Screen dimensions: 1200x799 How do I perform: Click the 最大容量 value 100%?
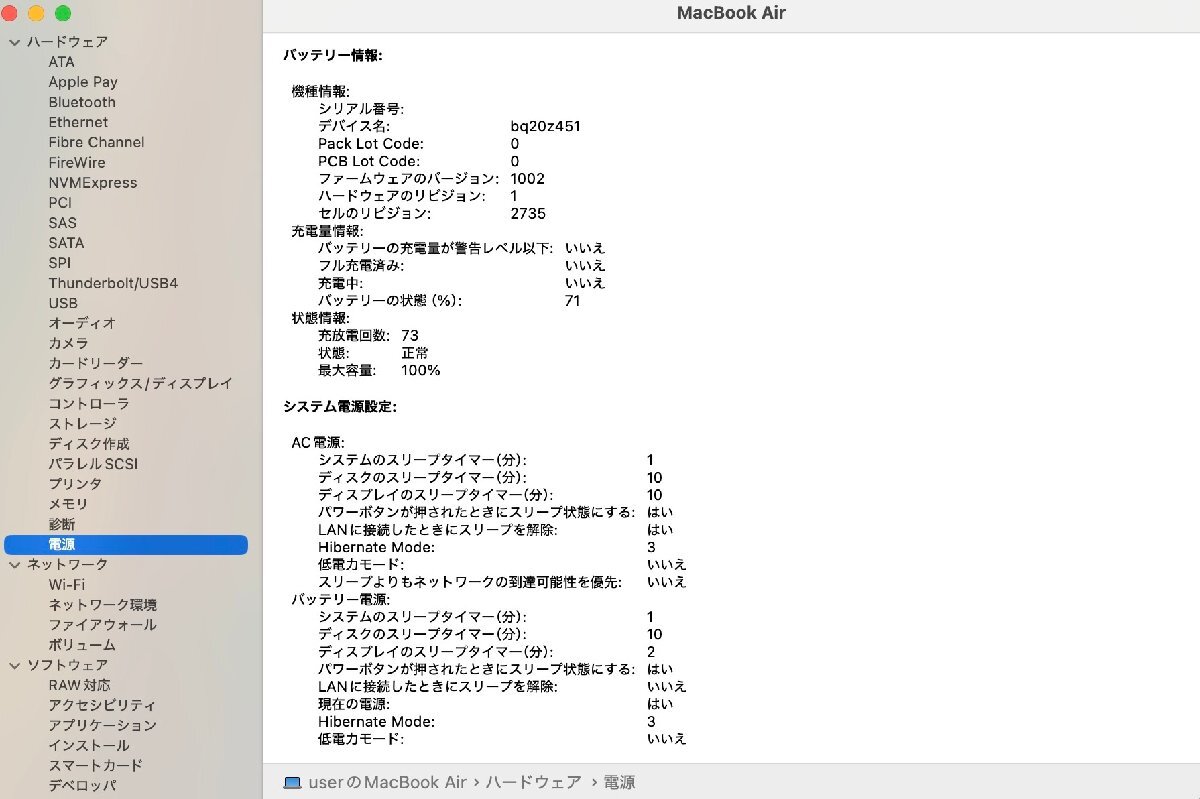421,371
